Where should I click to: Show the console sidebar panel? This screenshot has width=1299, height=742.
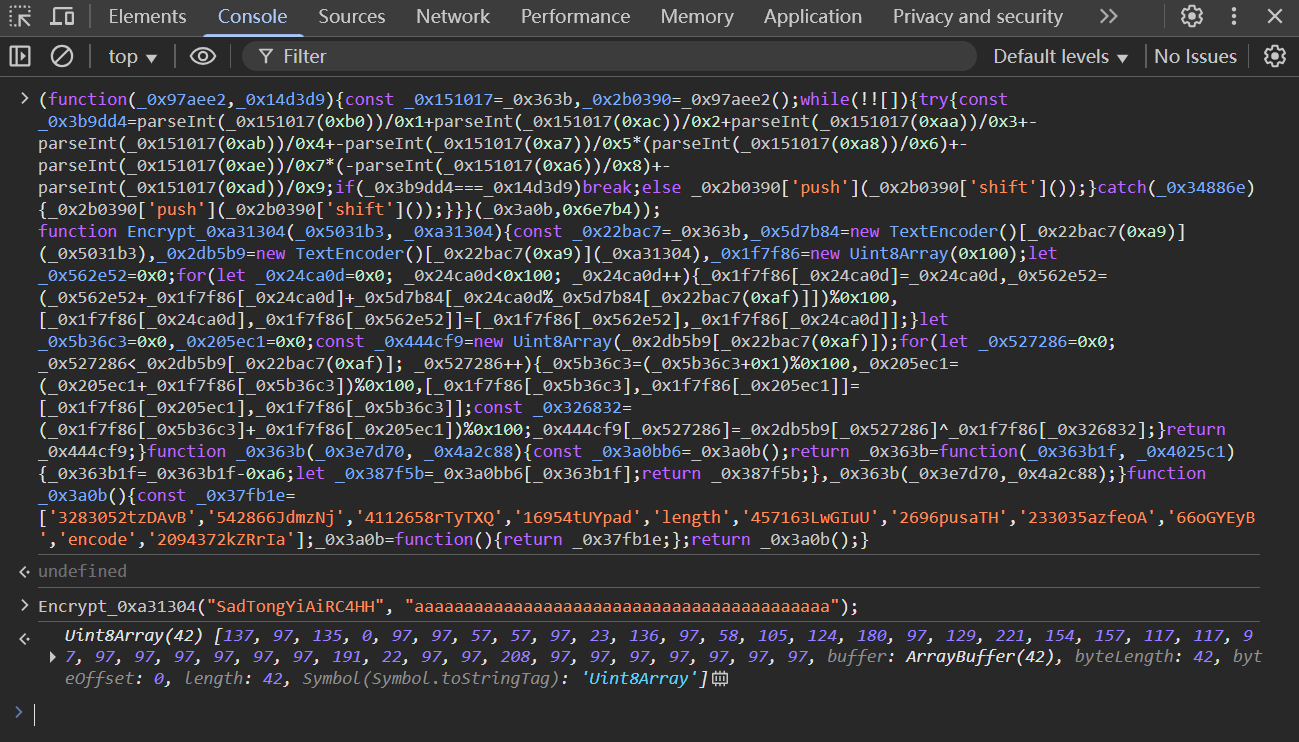point(20,56)
